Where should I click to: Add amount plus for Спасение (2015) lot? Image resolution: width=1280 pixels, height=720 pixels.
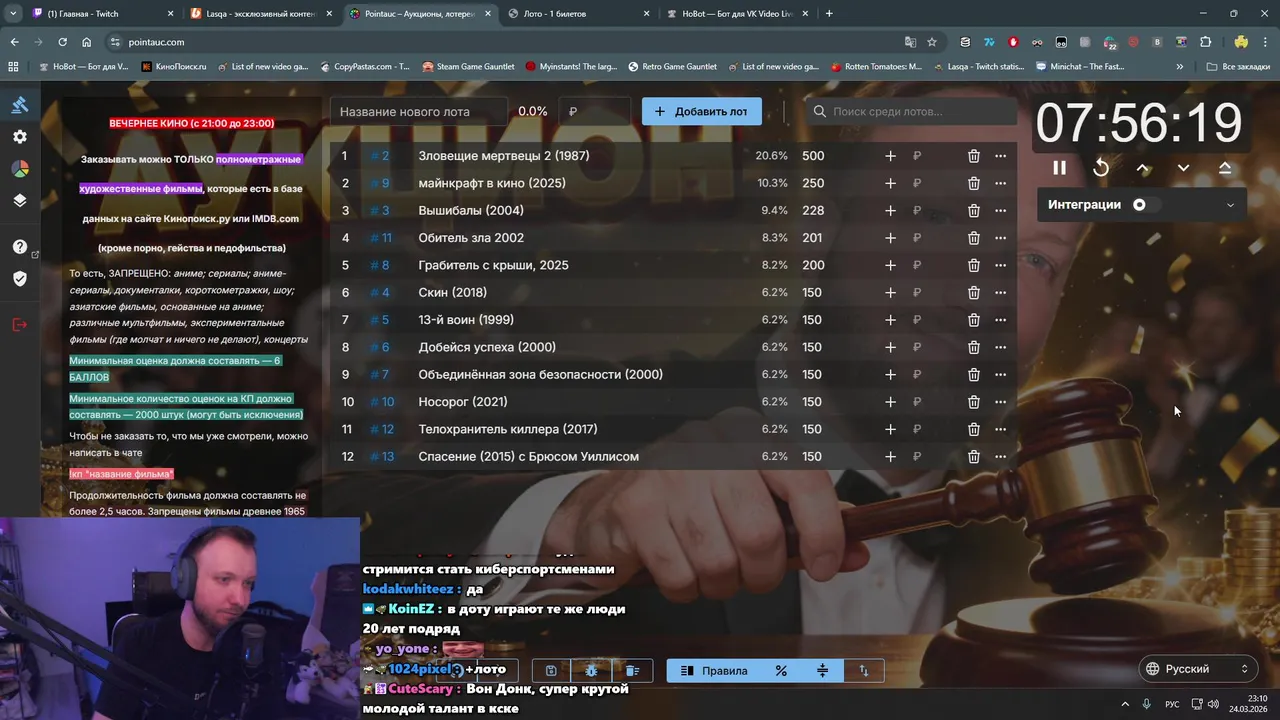890,457
